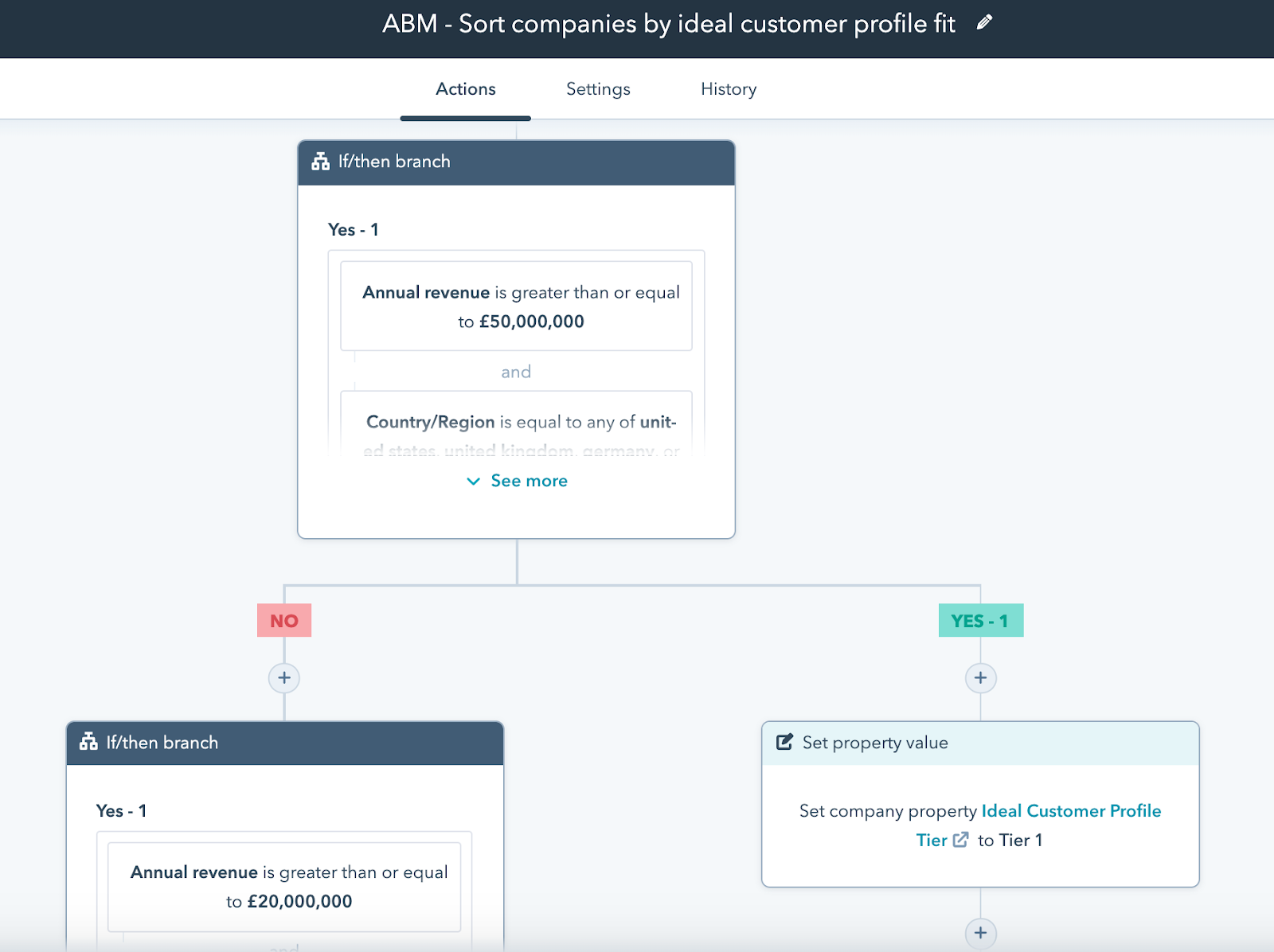The image size is (1274, 952).
Task: Select the red NO branch label
Action: (284, 621)
